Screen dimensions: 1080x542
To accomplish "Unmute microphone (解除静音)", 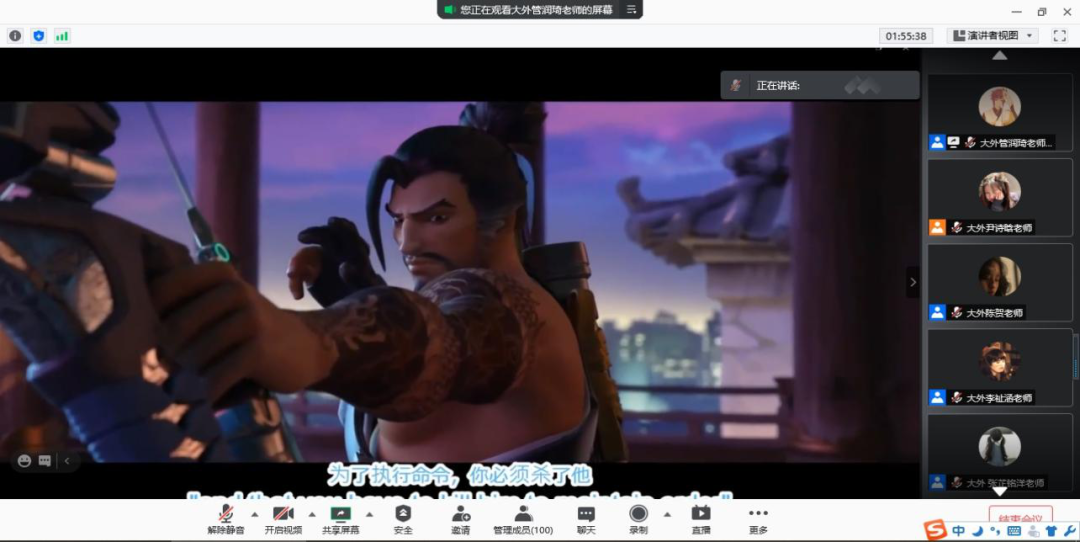I will click(x=226, y=519).
